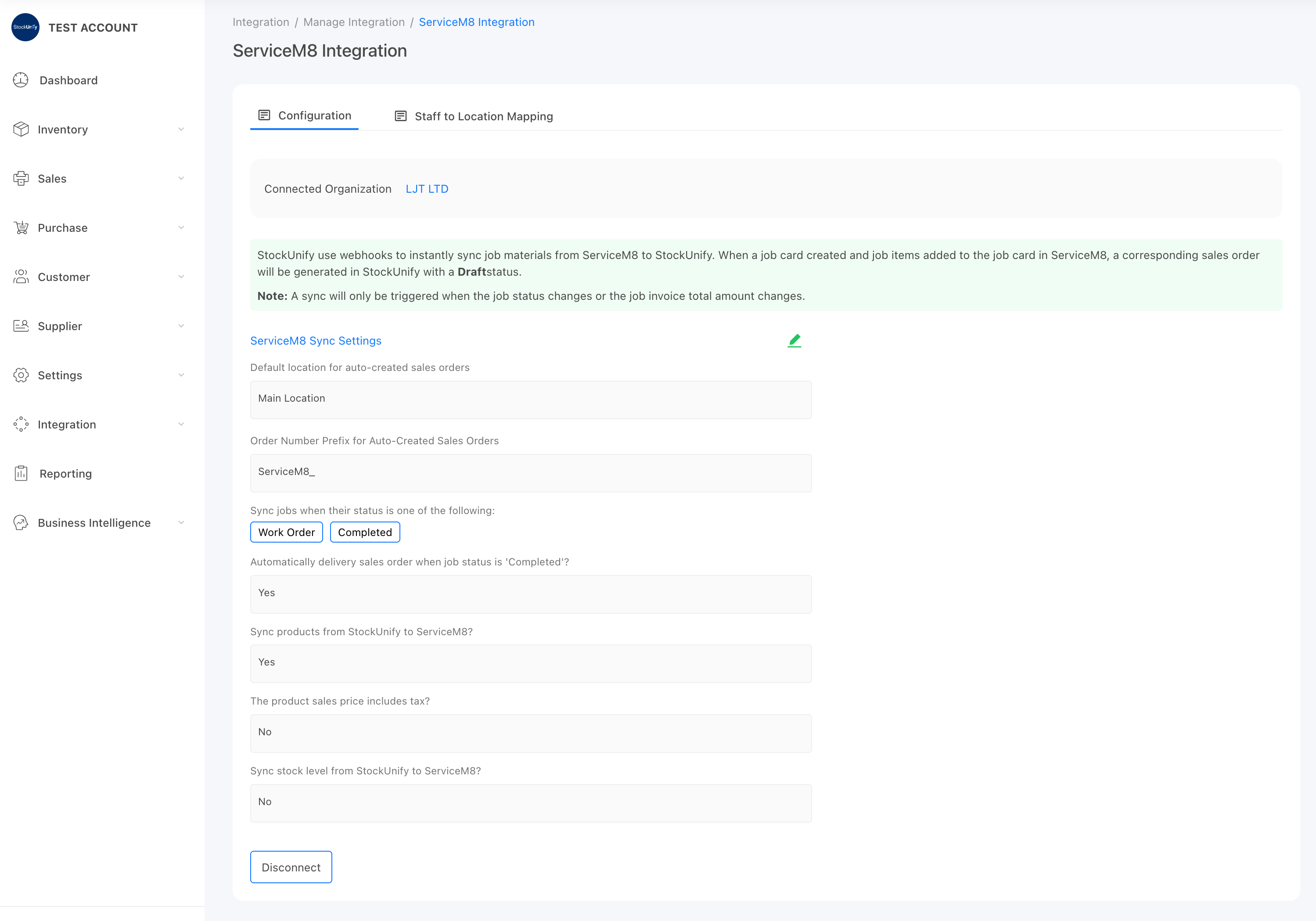Switch to Staff to Location Mapping tab
This screenshot has height=921, width=1316.
[474, 116]
